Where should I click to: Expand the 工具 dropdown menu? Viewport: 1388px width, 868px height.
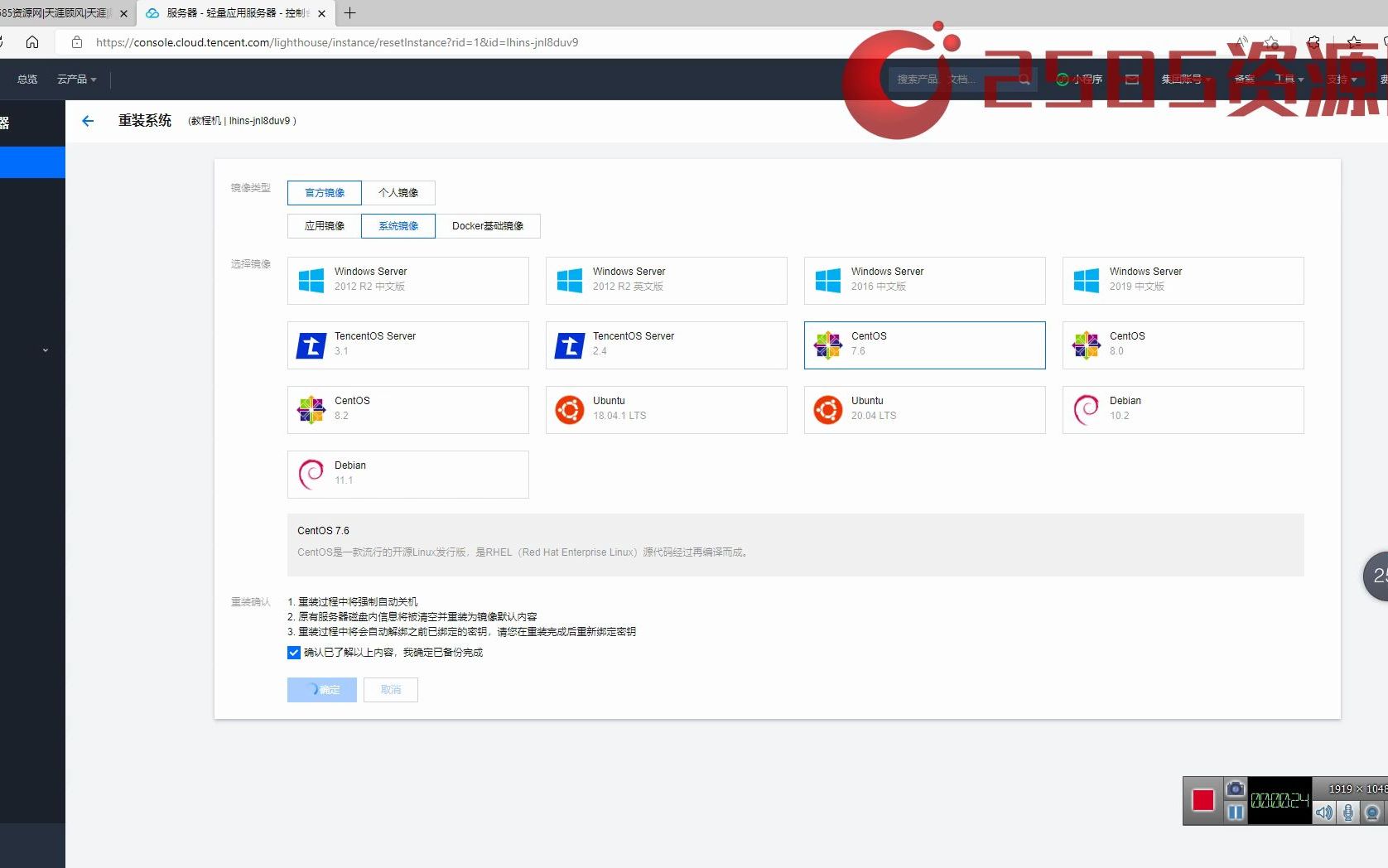1289,80
